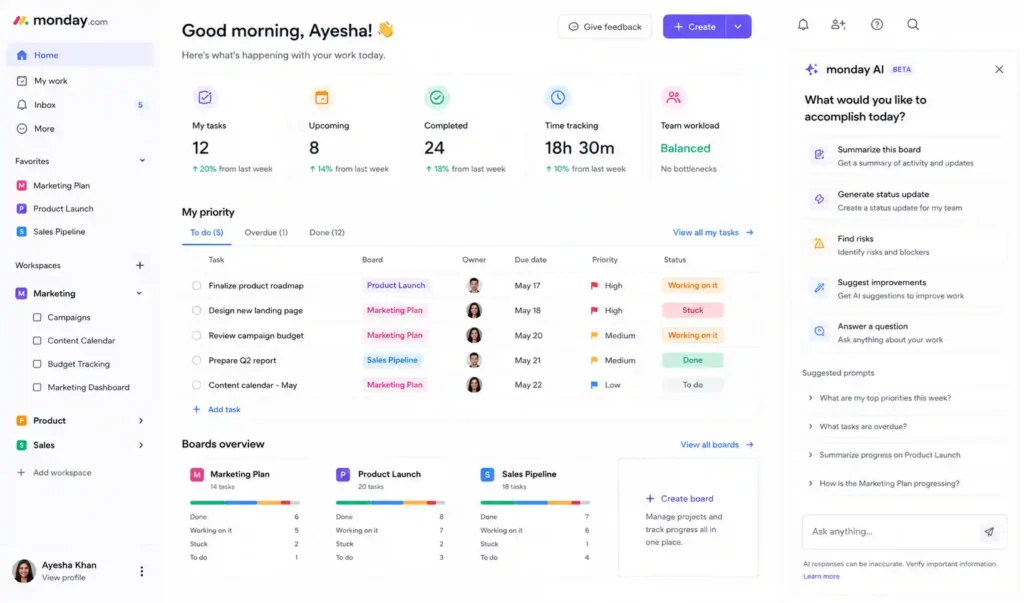
Task: Mark Finalize product roadmap as complete
Action: coord(197,285)
